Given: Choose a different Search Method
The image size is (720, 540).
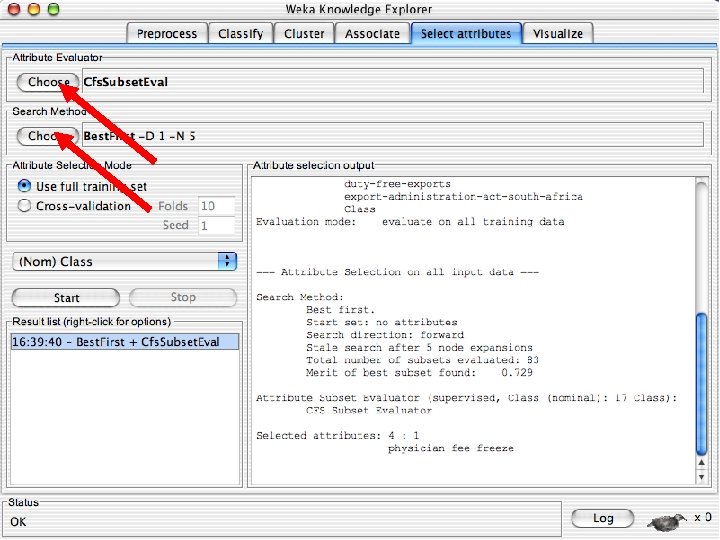Looking at the screenshot, I should coord(48,136).
